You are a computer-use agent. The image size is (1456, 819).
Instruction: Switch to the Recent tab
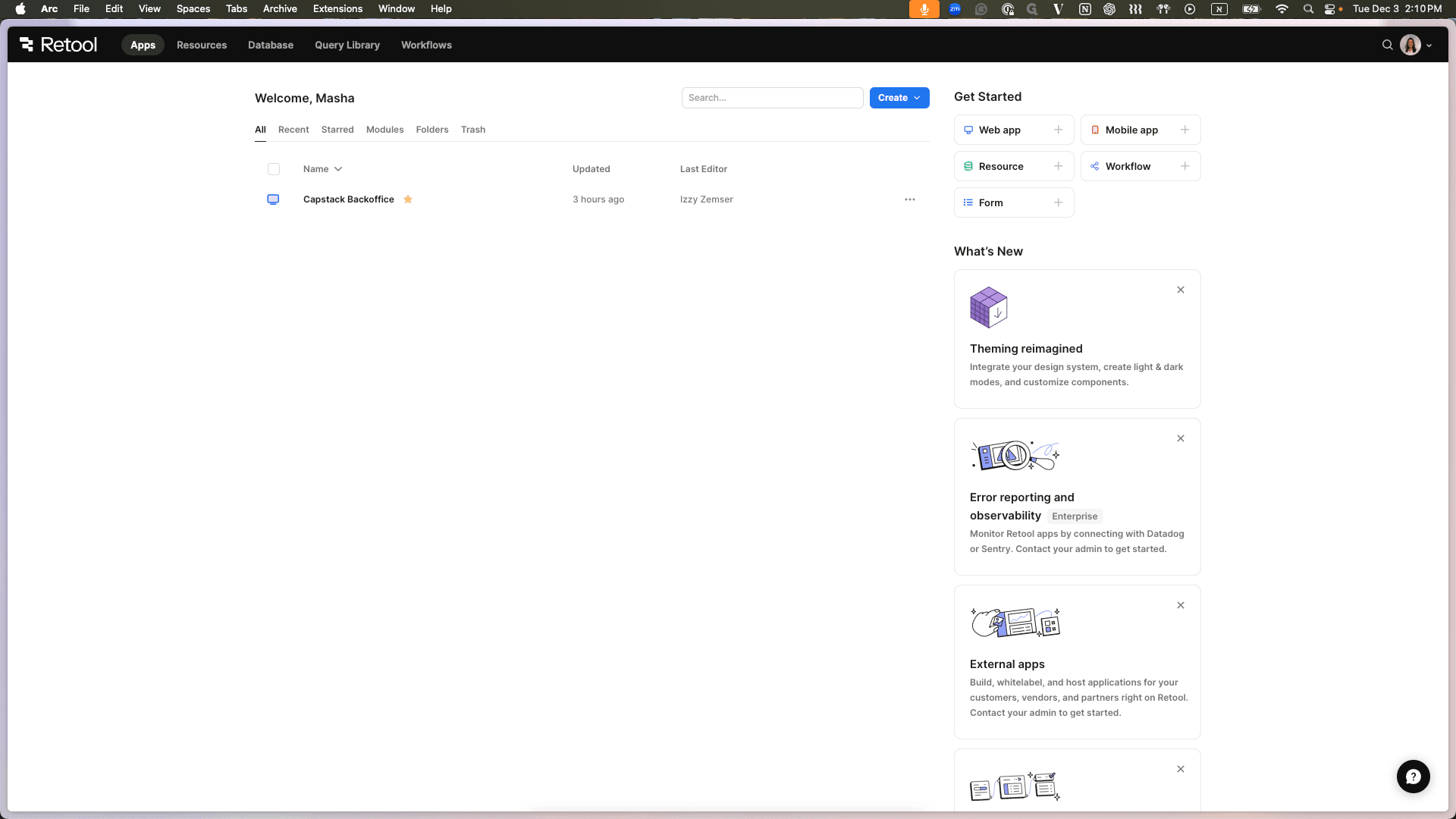[x=293, y=130]
